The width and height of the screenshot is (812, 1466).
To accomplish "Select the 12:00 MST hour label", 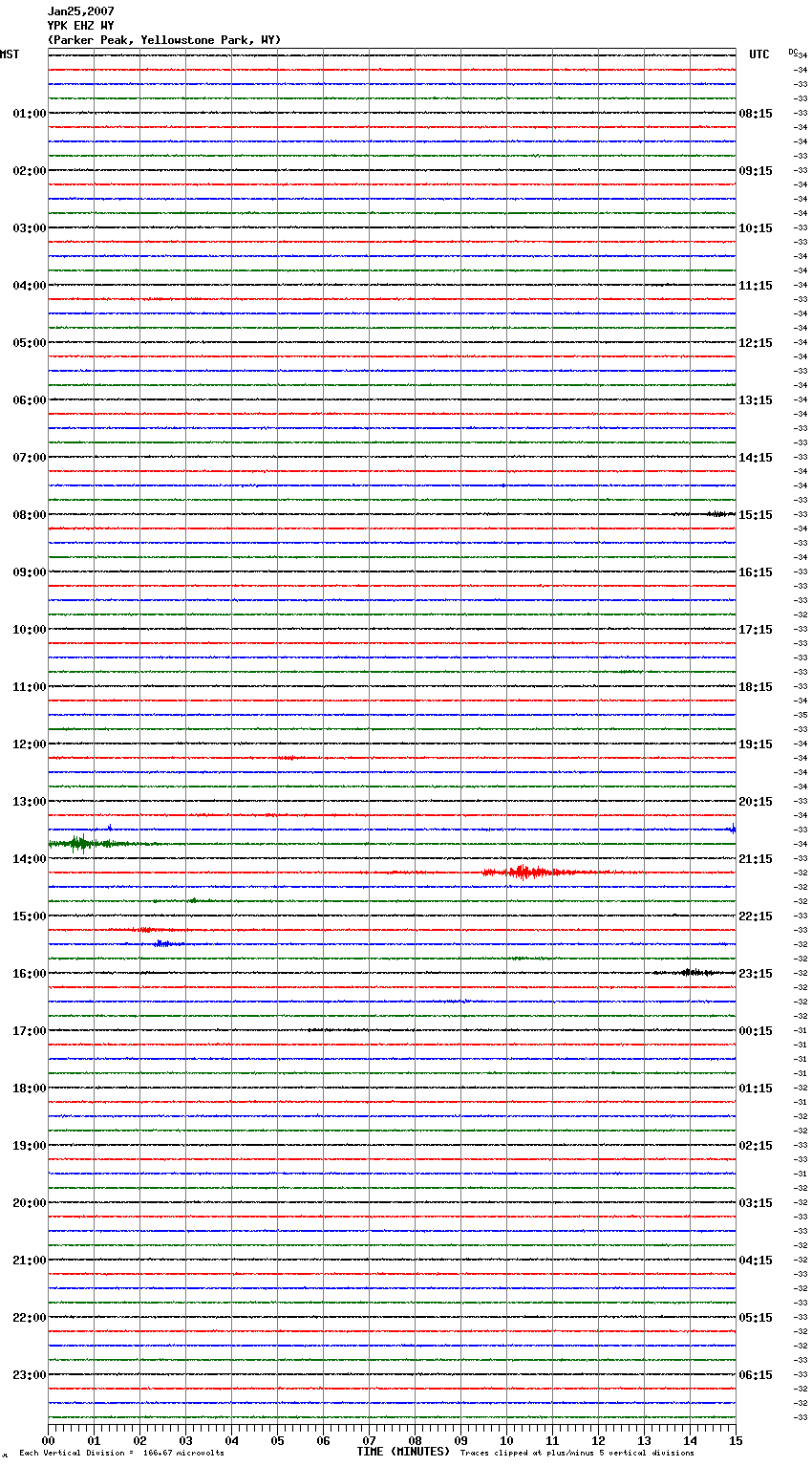I will click(x=29, y=744).
